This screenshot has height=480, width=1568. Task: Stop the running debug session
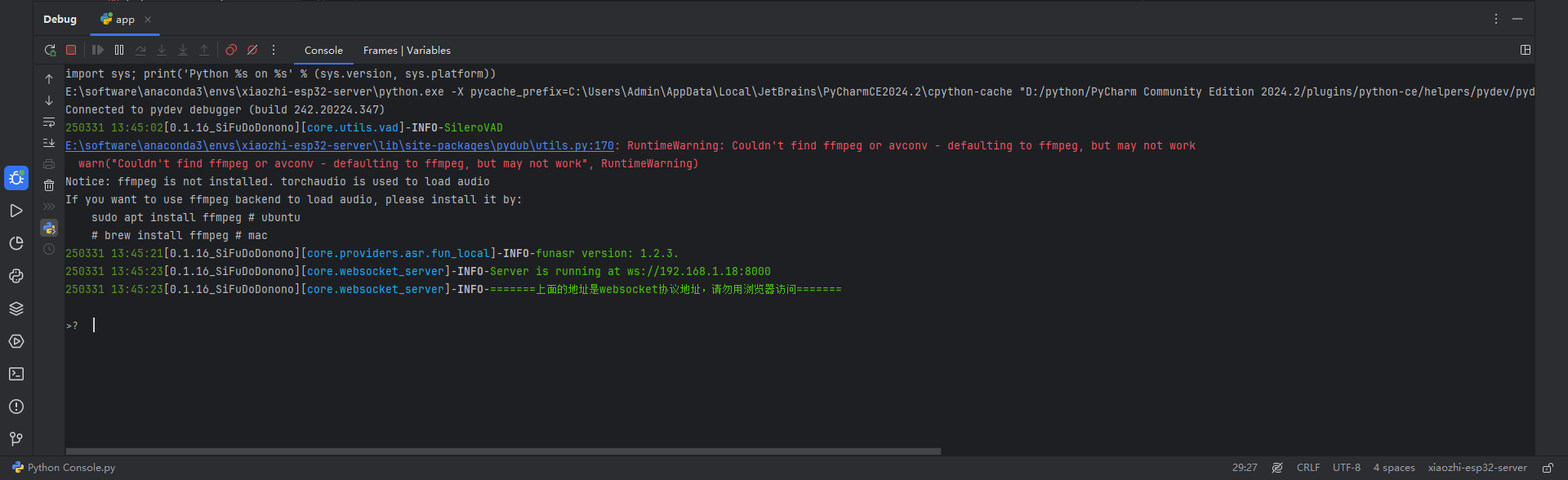pos(71,50)
